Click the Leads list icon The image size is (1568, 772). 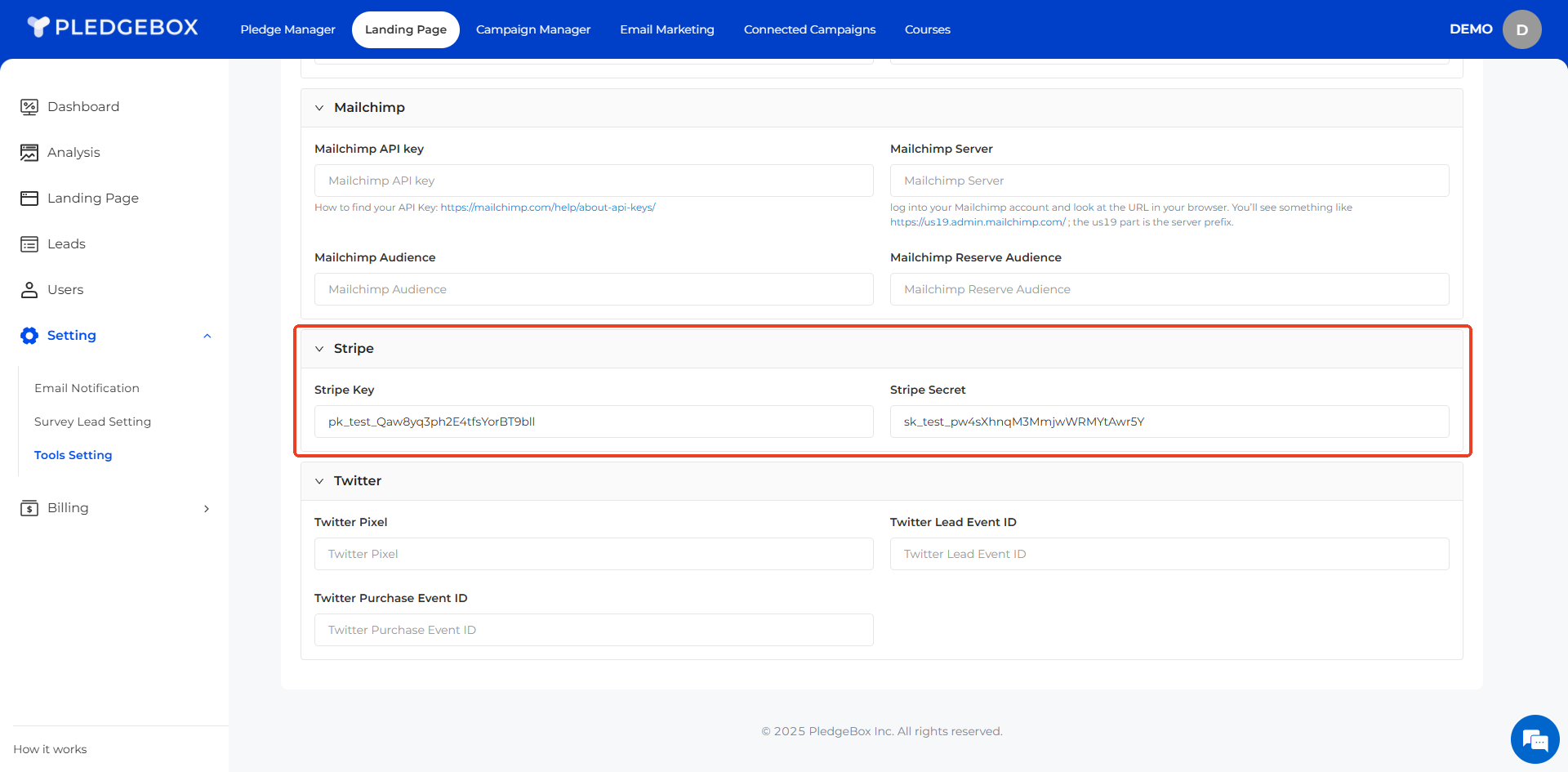pos(29,244)
